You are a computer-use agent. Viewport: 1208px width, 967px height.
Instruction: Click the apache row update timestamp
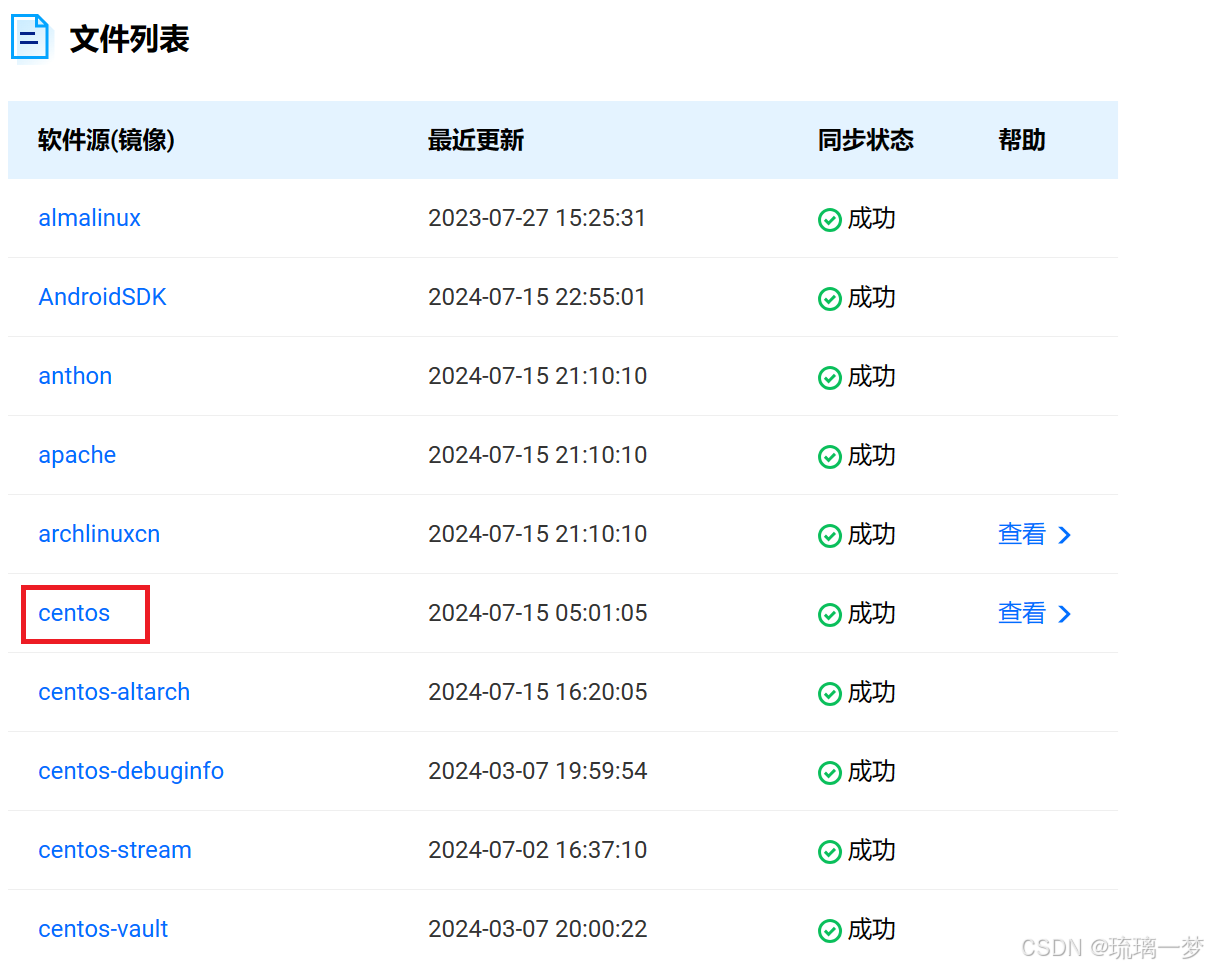point(537,455)
